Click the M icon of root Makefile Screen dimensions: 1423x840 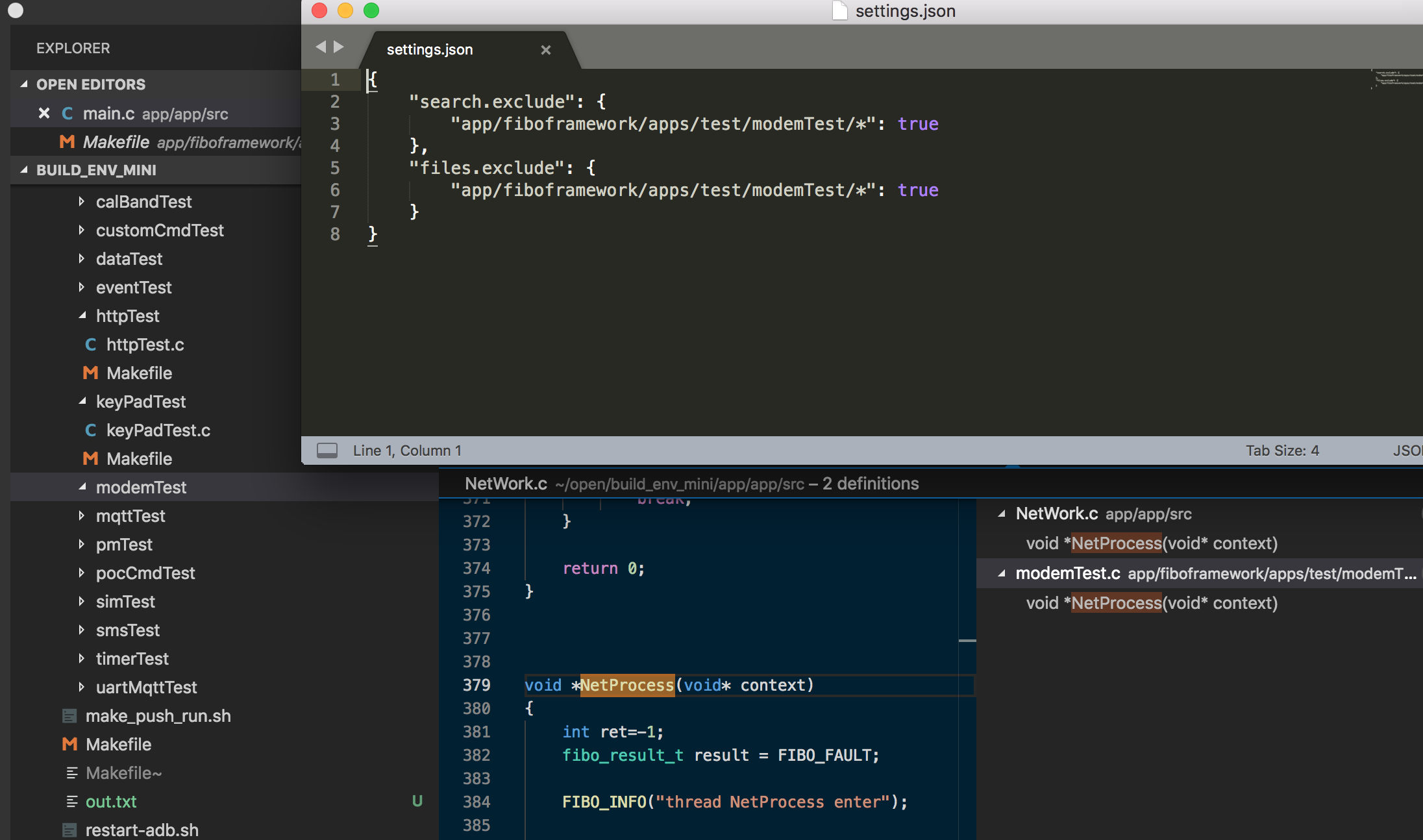[x=69, y=745]
